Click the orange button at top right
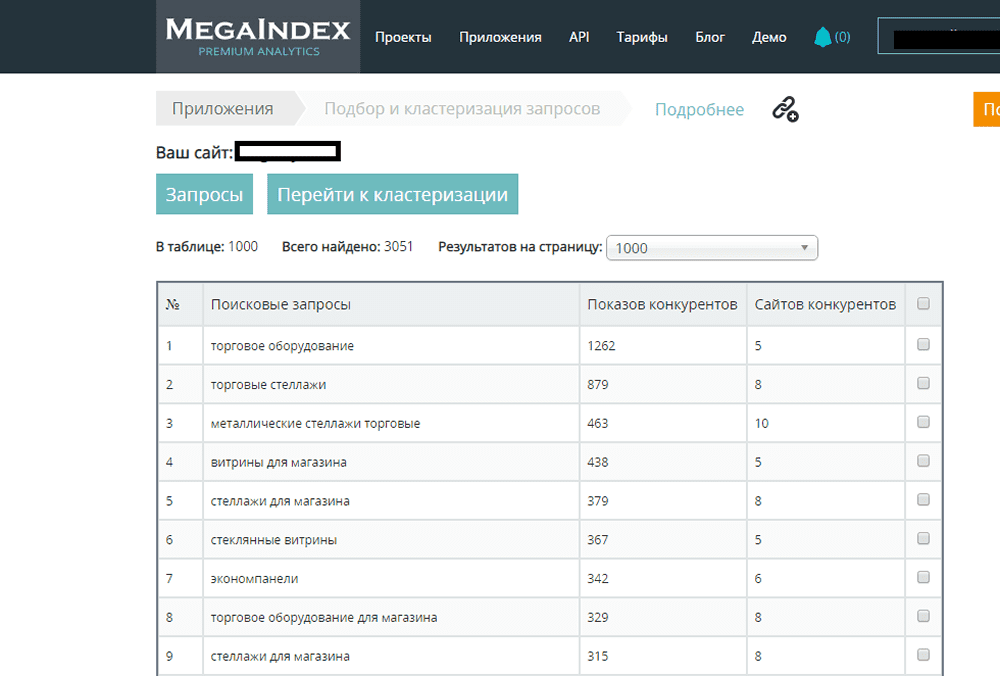The width and height of the screenshot is (1000, 676). pyautogui.click(x=990, y=109)
